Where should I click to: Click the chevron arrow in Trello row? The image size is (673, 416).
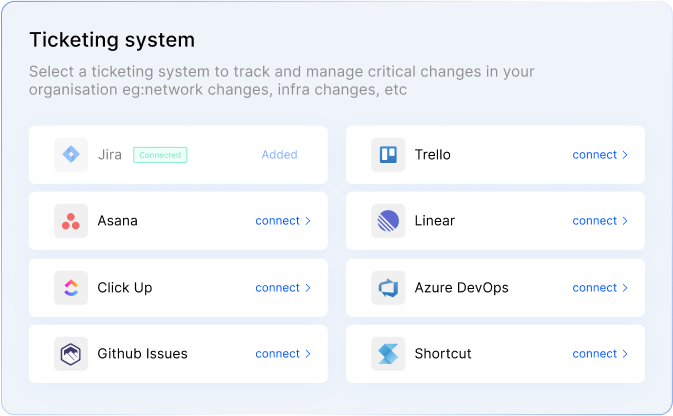(x=625, y=155)
